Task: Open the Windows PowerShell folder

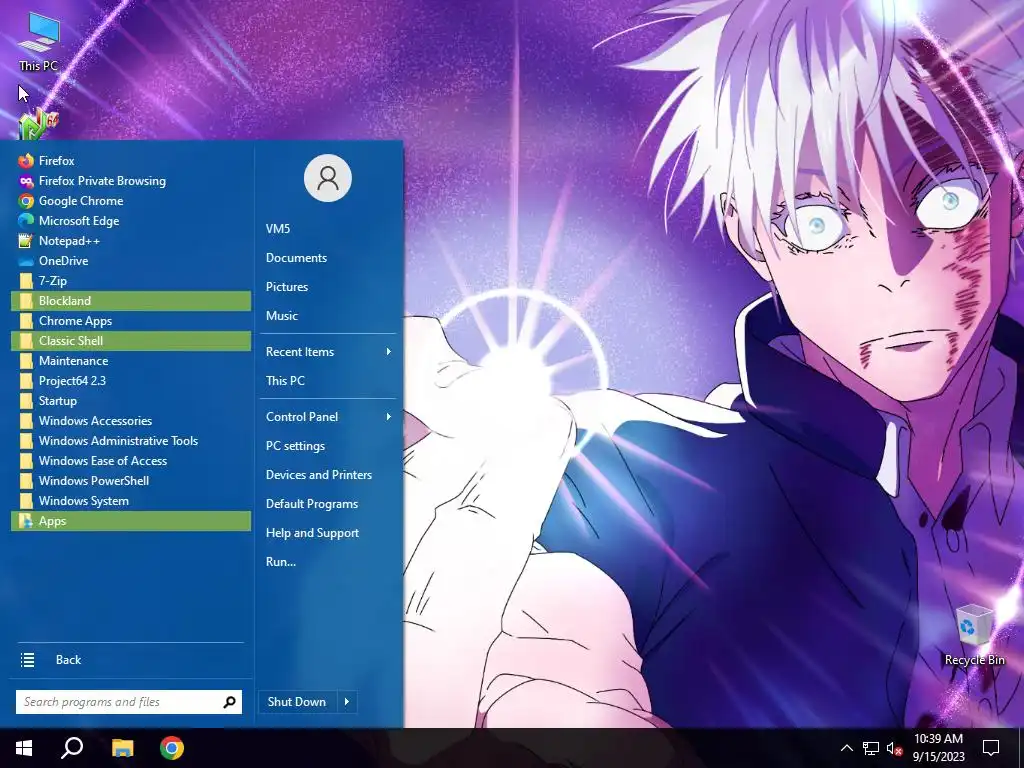Action: [x=131, y=481]
